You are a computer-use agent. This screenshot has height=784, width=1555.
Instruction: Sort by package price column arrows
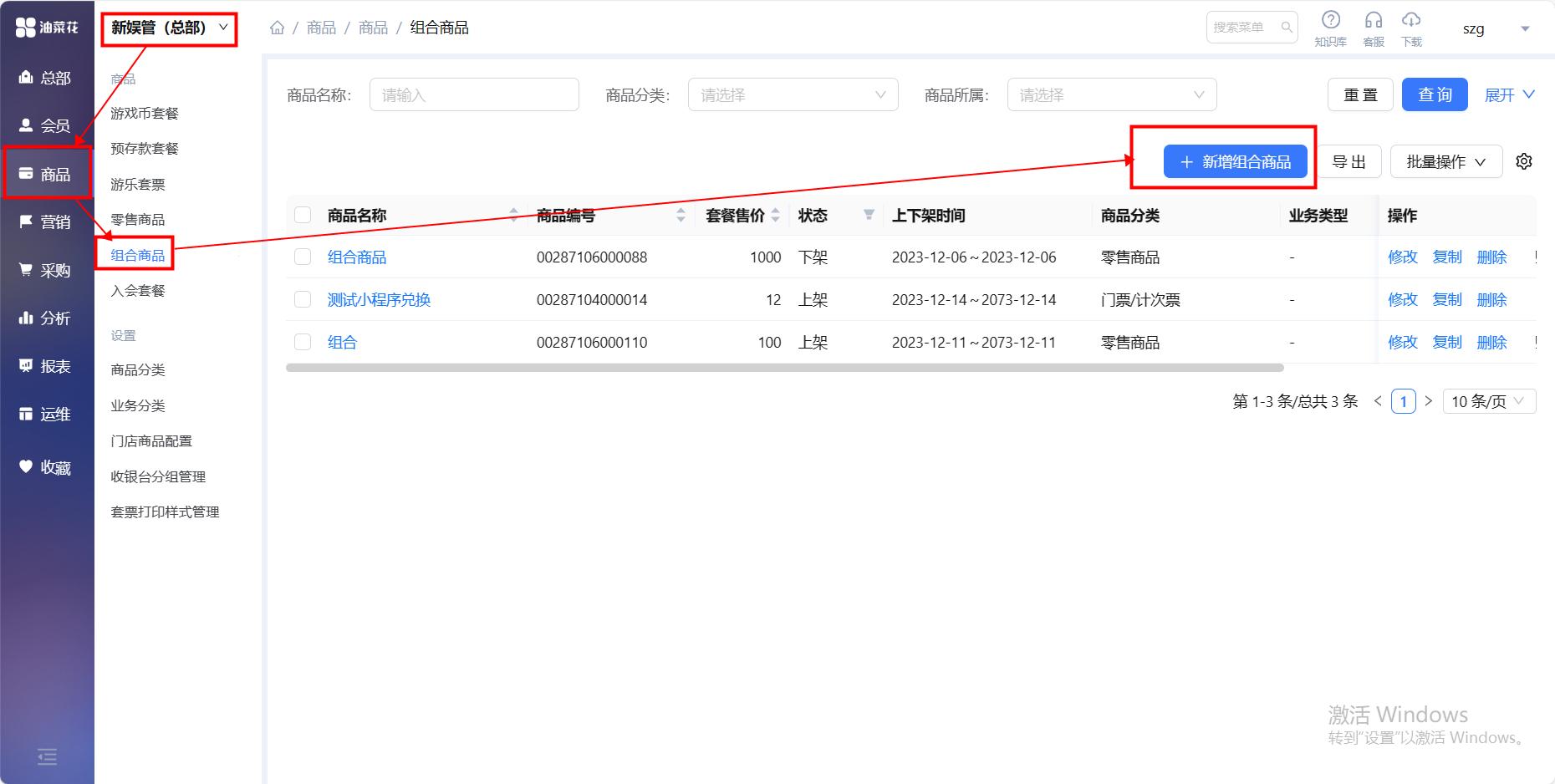[x=775, y=216]
